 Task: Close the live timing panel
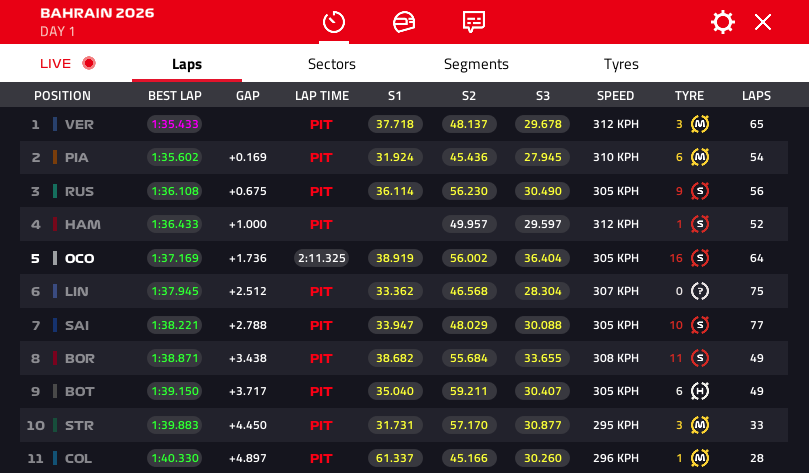(763, 22)
